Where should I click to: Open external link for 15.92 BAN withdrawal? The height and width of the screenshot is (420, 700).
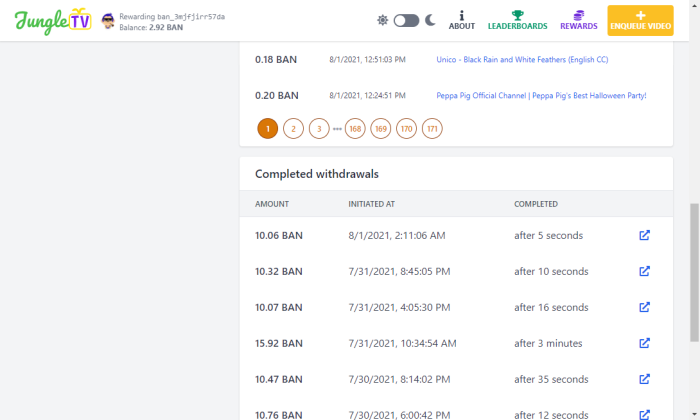(x=644, y=343)
